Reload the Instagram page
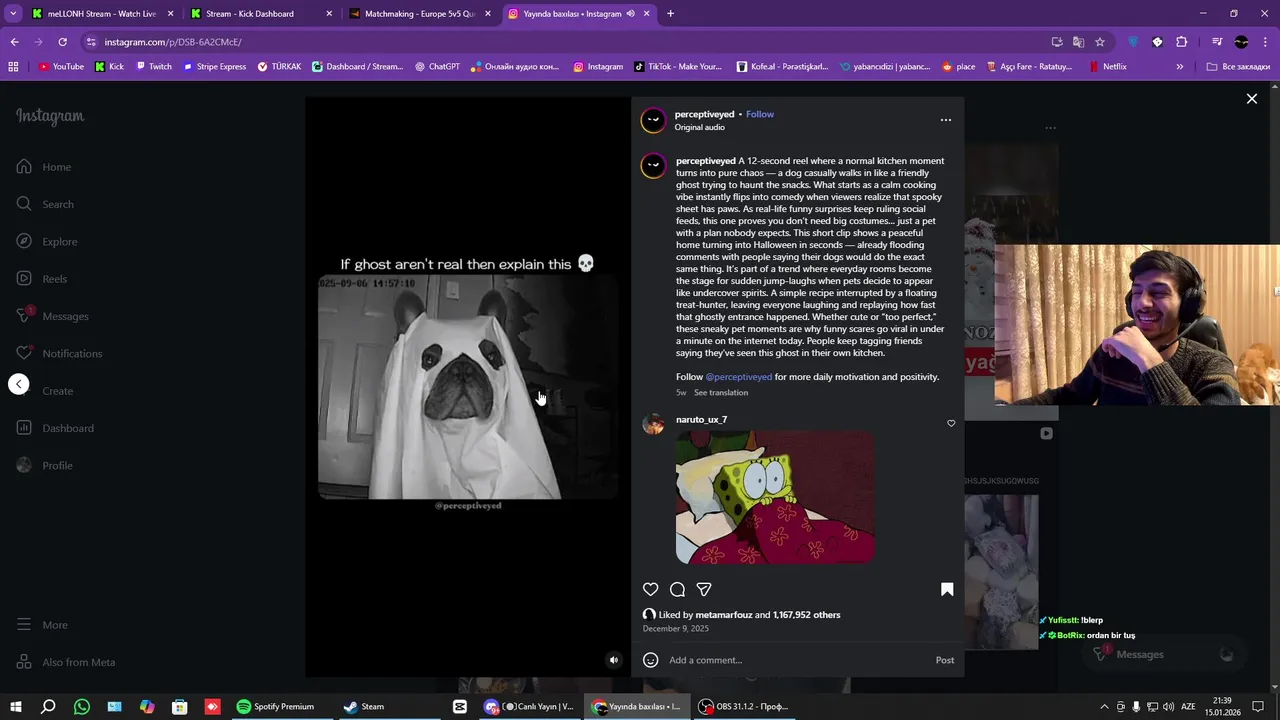 62,42
